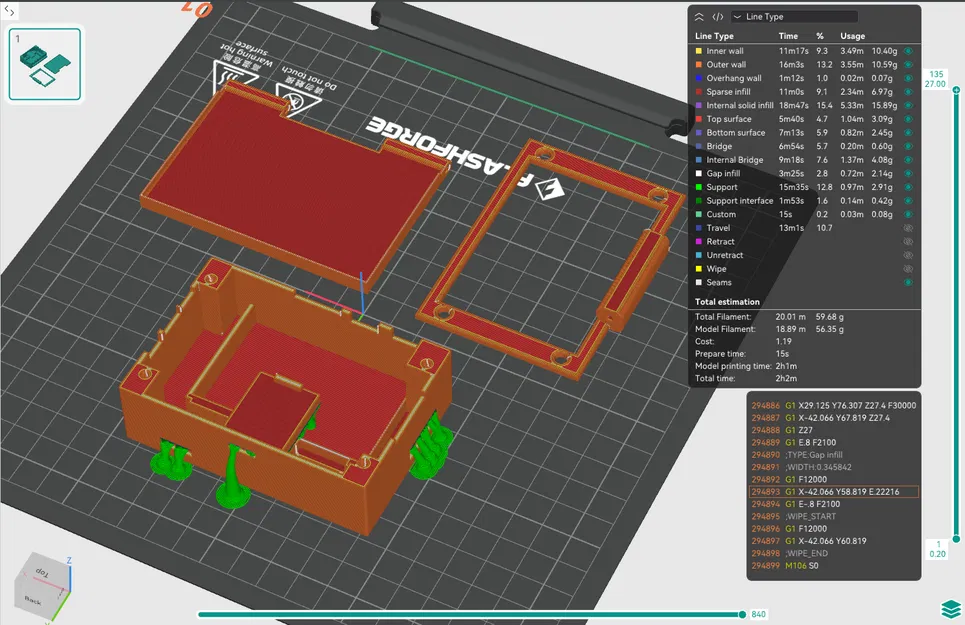This screenshot has height=625, width=965.
Task: Click the Top face of view cube
Action: (x=42, y=571)
